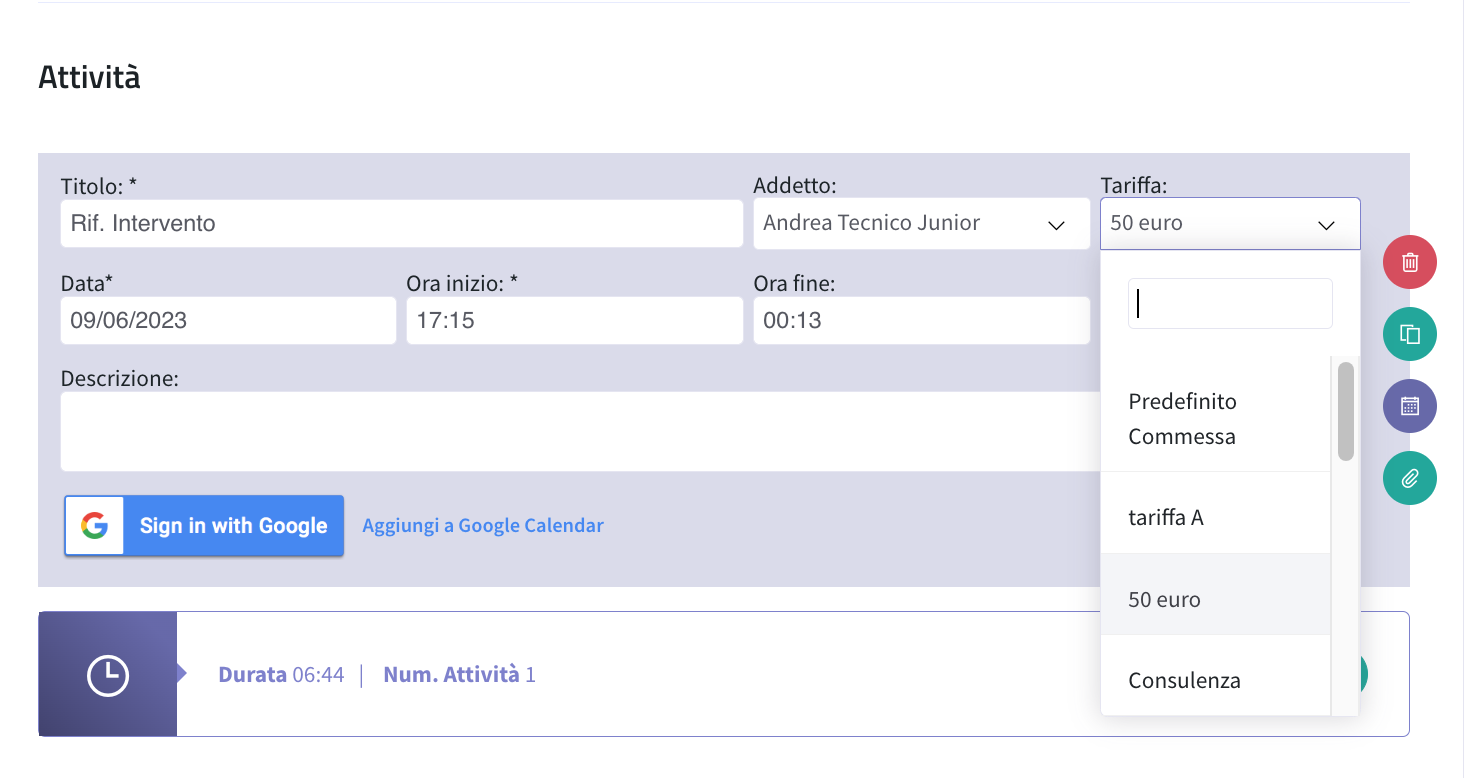1464x778 pixels.
Task: Click the Durata 06:44 text
Action: (x=281, y=675)
